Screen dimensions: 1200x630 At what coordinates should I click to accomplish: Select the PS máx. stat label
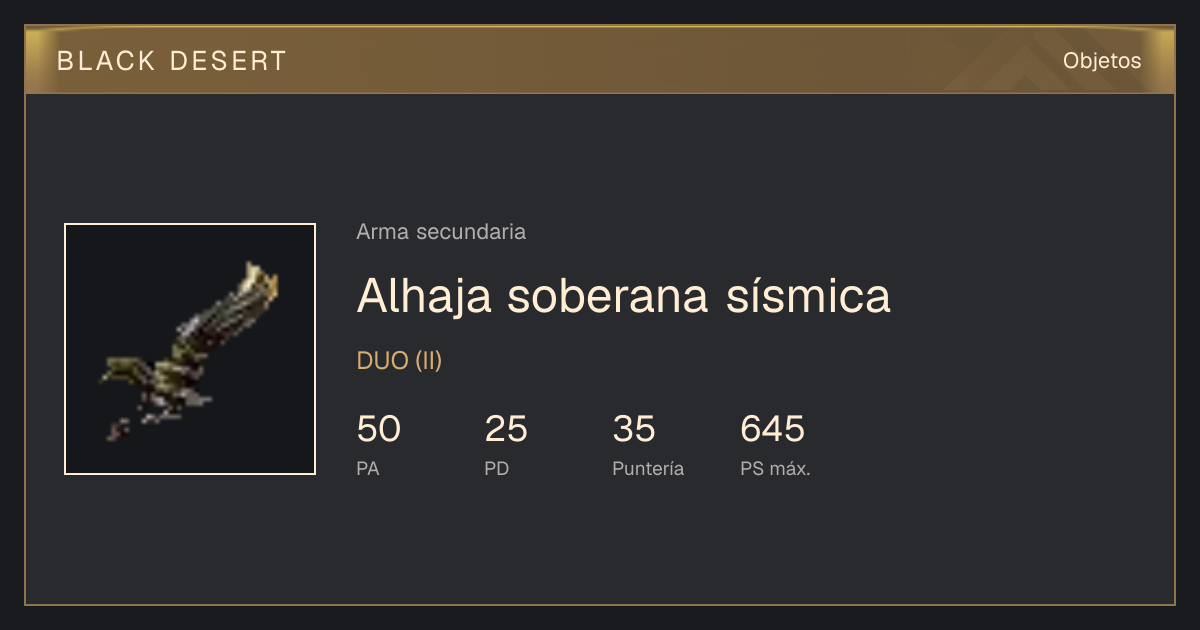click(x=775, y=469)
